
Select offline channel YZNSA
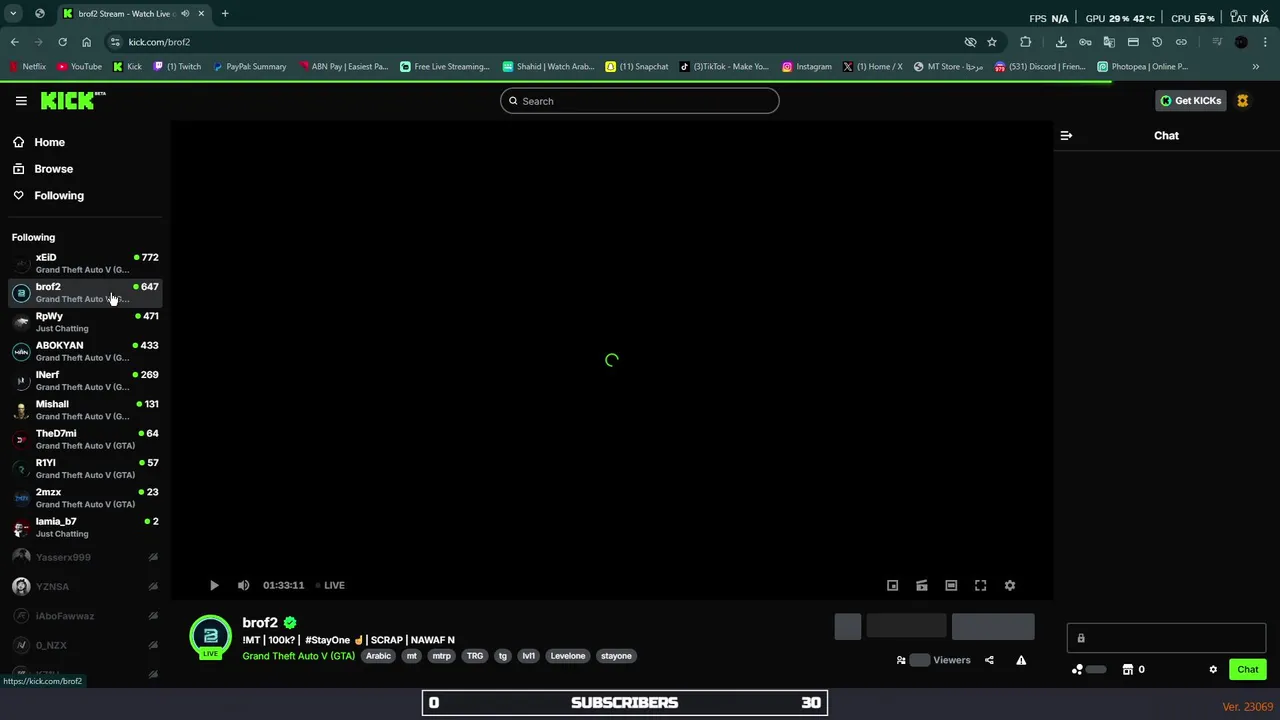pyautogui.click(x=85, y=586)
